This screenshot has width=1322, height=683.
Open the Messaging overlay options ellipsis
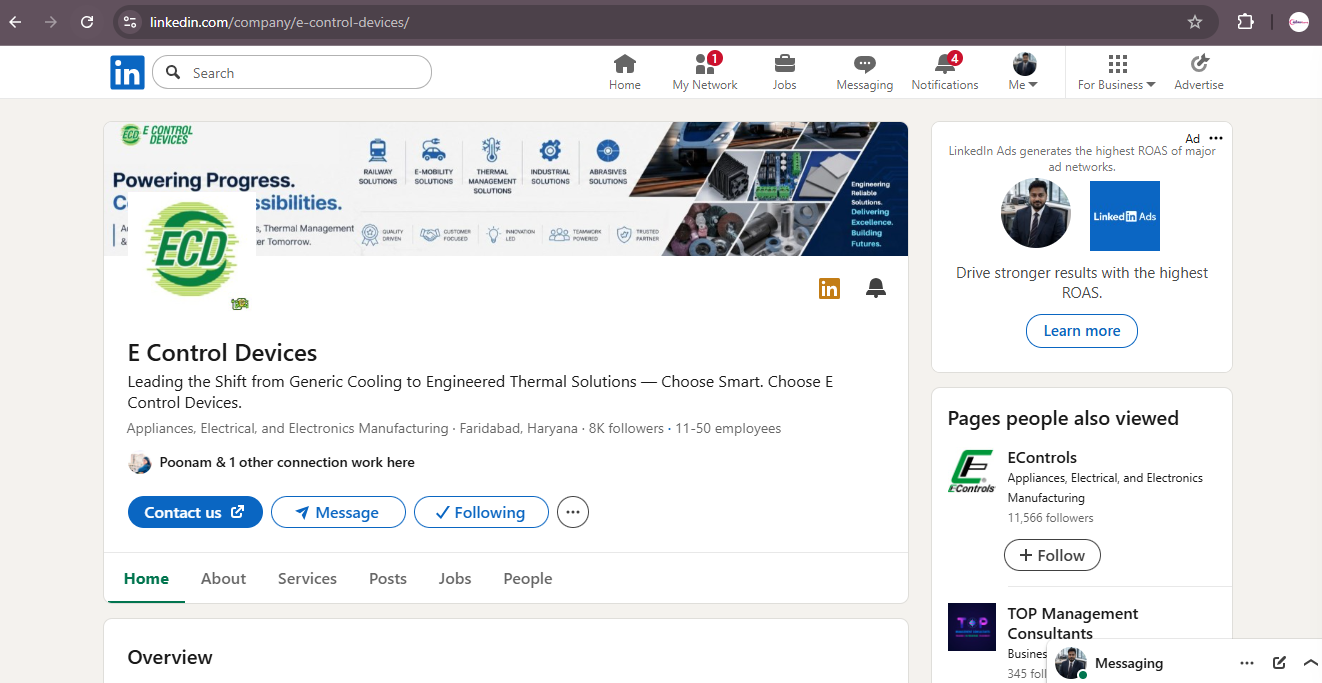(x=1247, y=663)
